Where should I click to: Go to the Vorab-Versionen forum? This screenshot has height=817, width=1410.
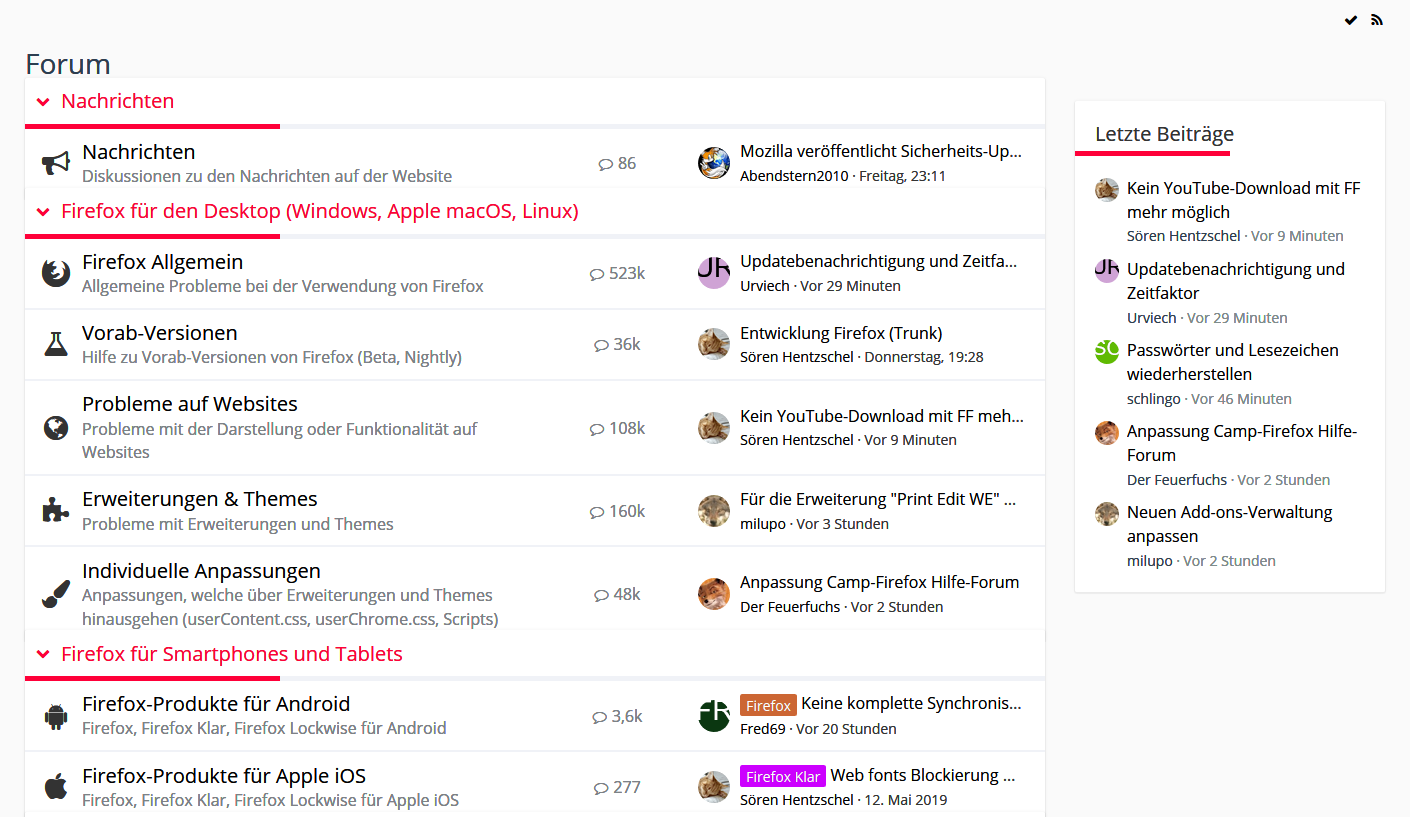160,333
